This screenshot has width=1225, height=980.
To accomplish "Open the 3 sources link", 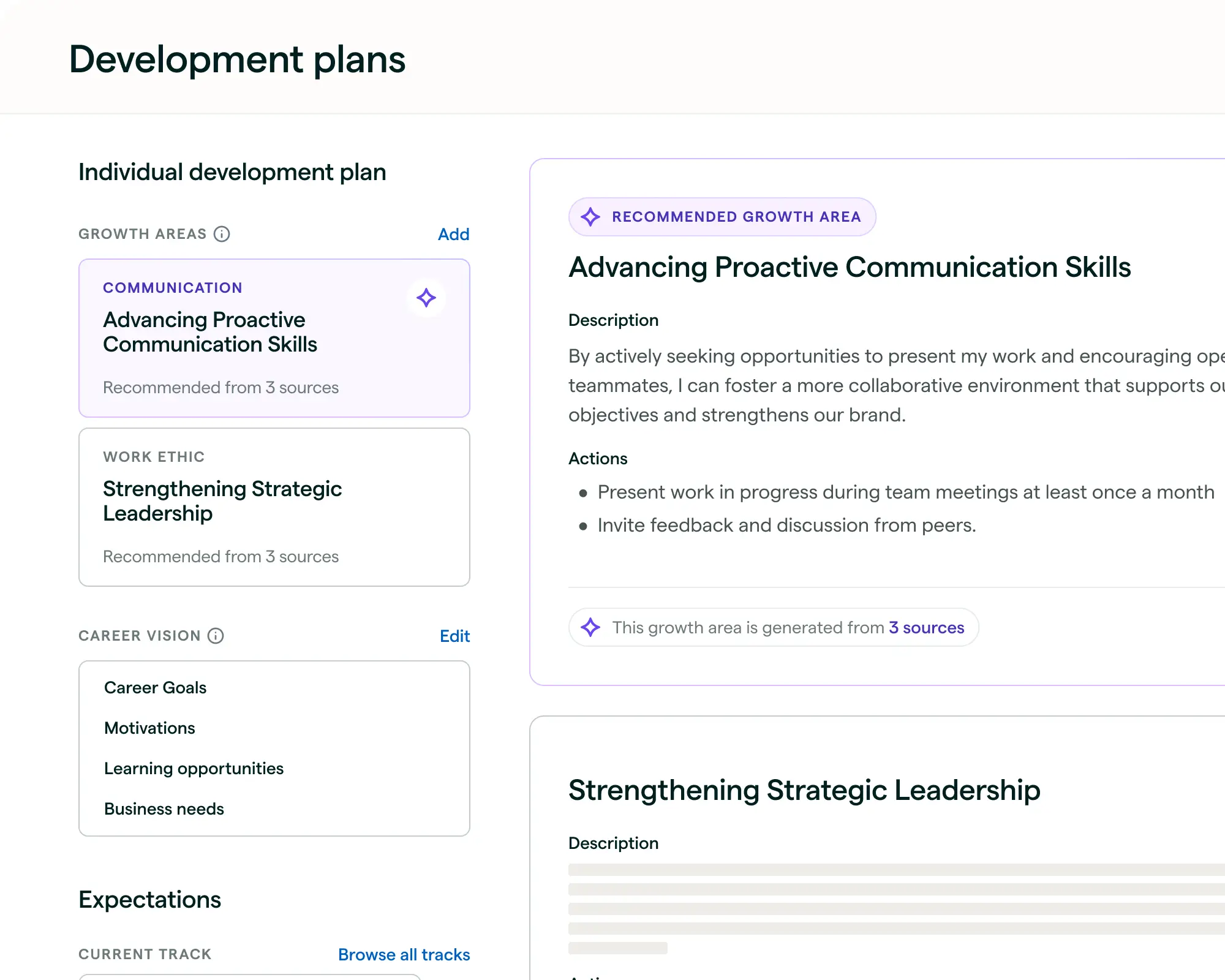I will coord(926,627).
